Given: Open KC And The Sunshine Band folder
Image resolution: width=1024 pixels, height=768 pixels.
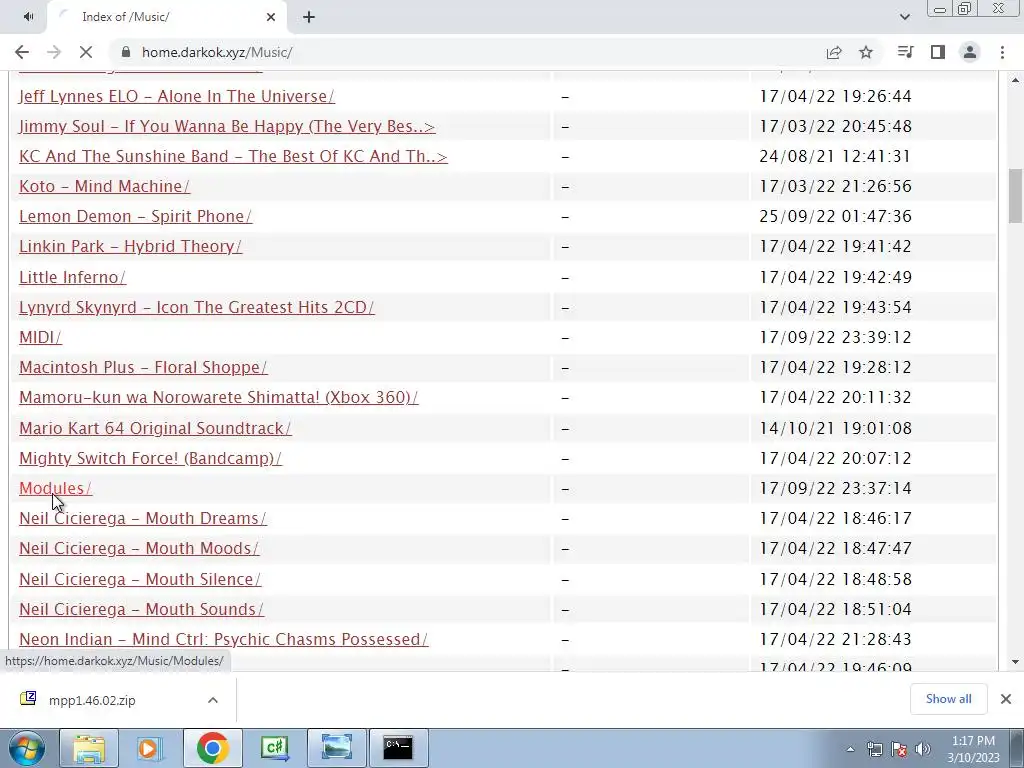Looking at the screenshot, I should click(233, 156).
